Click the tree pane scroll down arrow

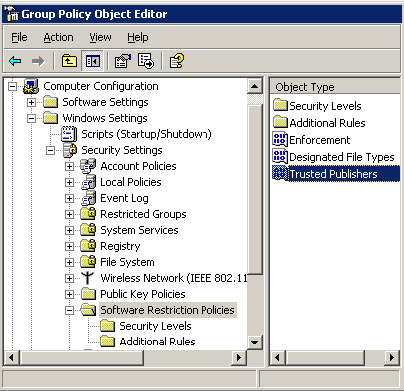point(255,342)
